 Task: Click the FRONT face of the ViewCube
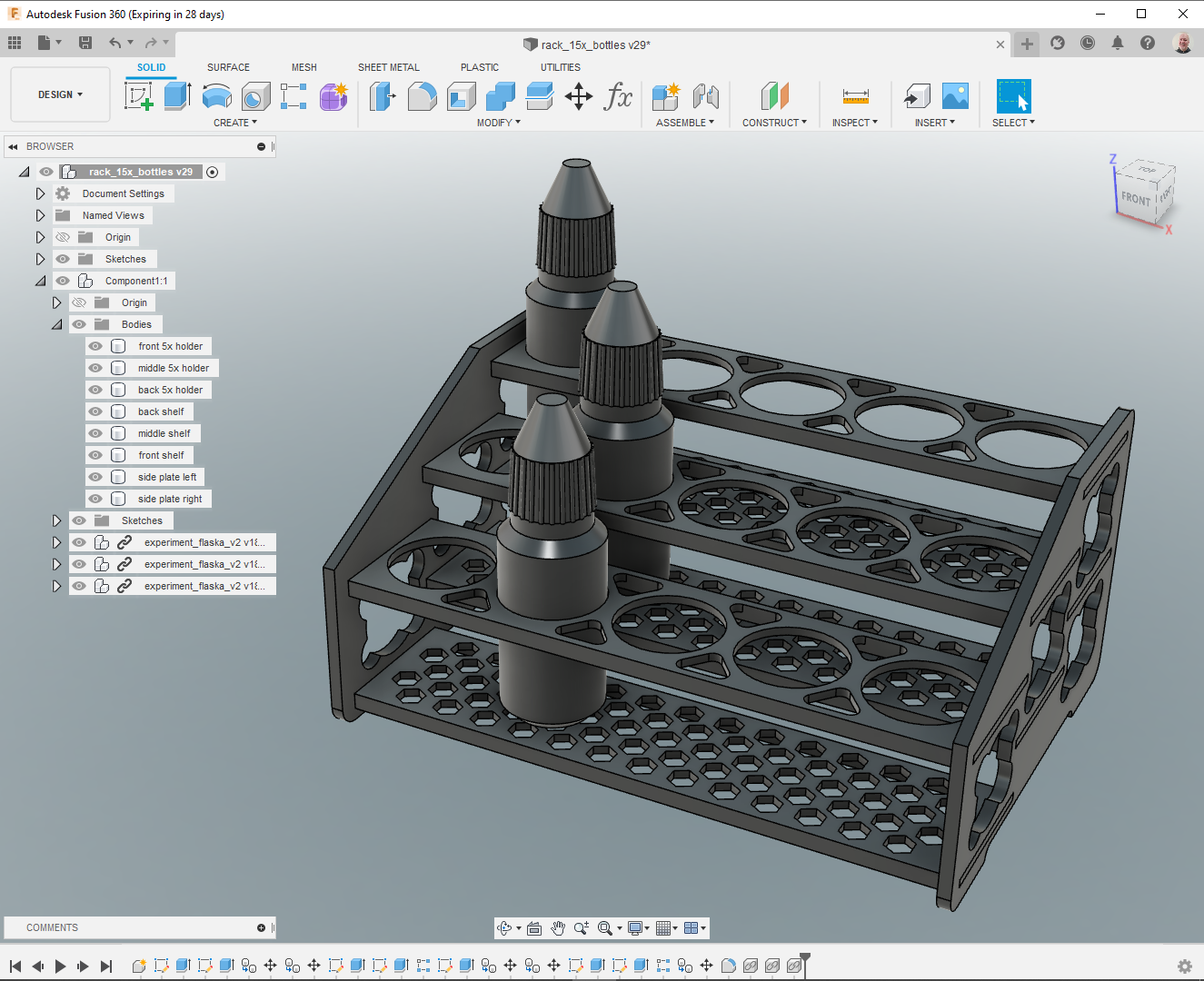[1138, 197]
